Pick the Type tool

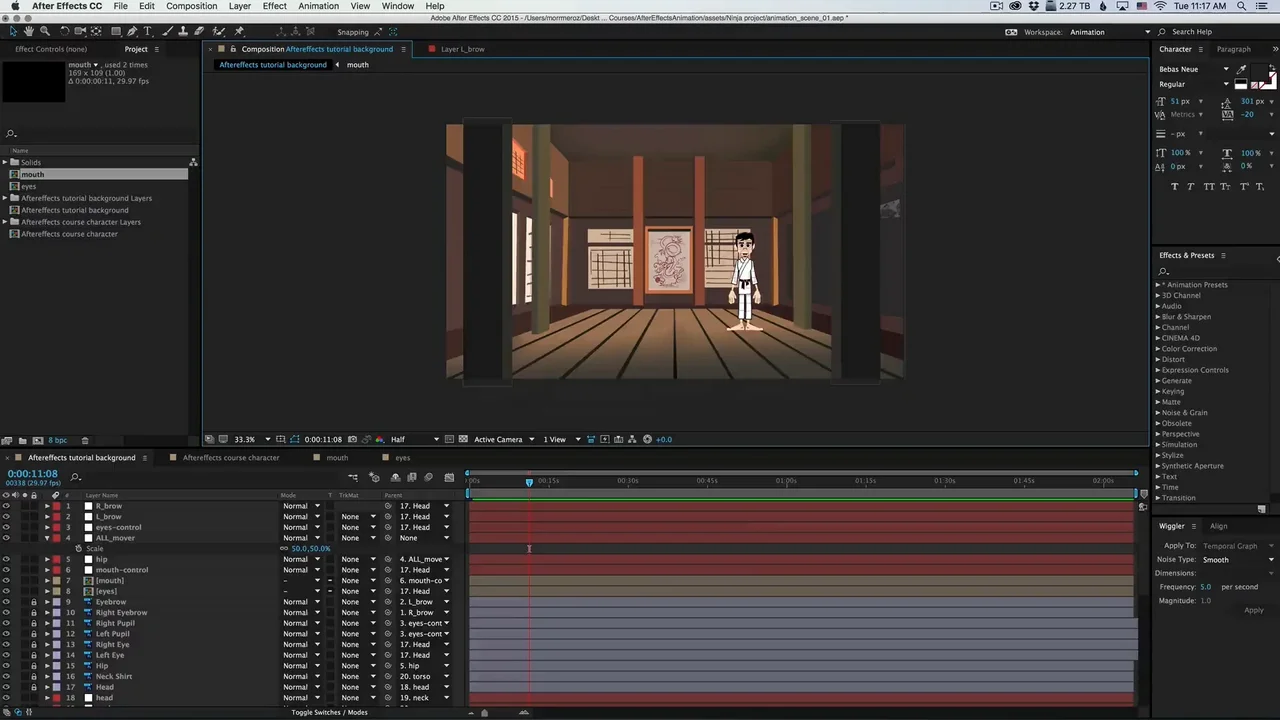148,32
